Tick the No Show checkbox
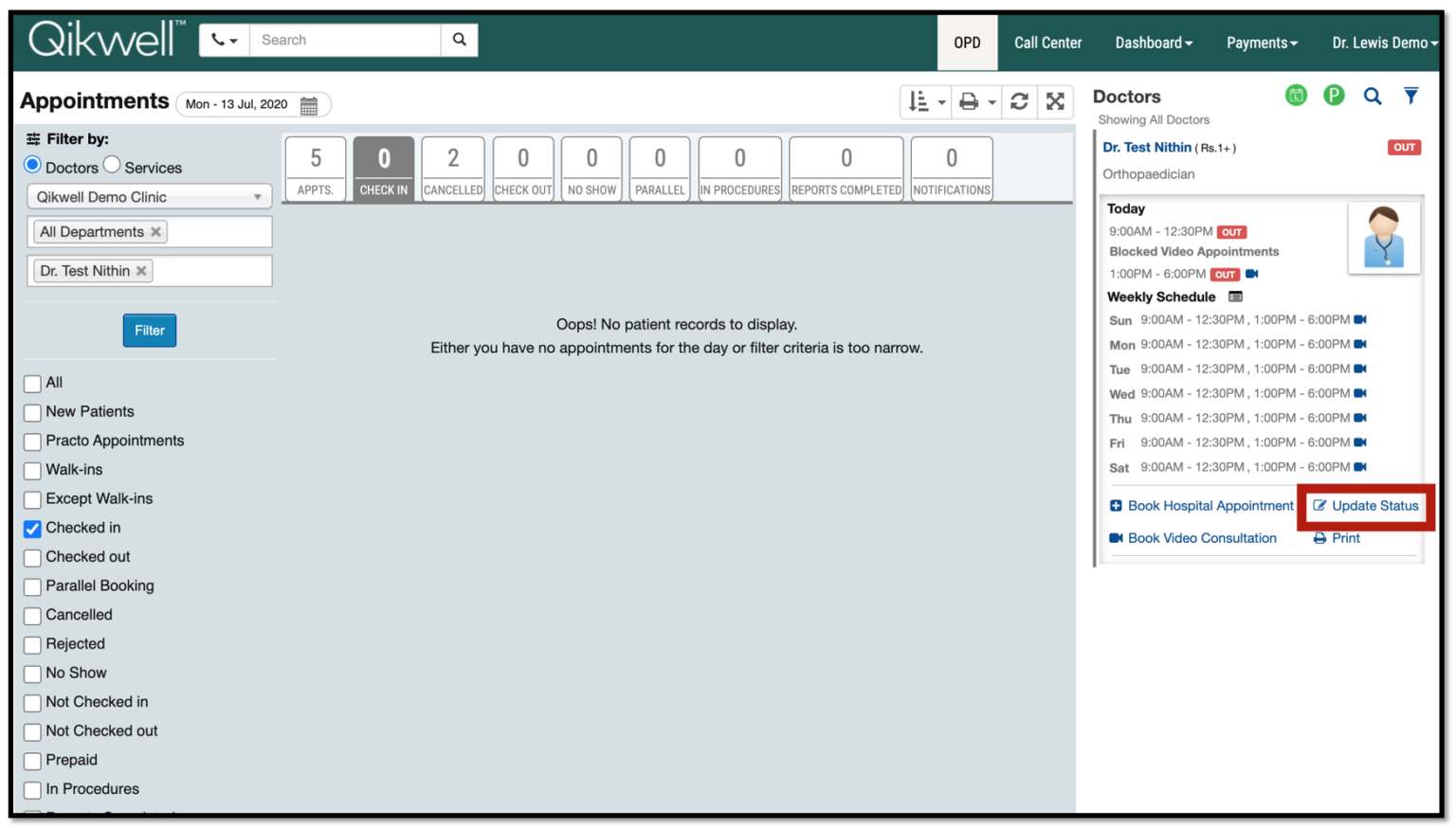The height and width of the screenshot is (828, 1456). 32,674
